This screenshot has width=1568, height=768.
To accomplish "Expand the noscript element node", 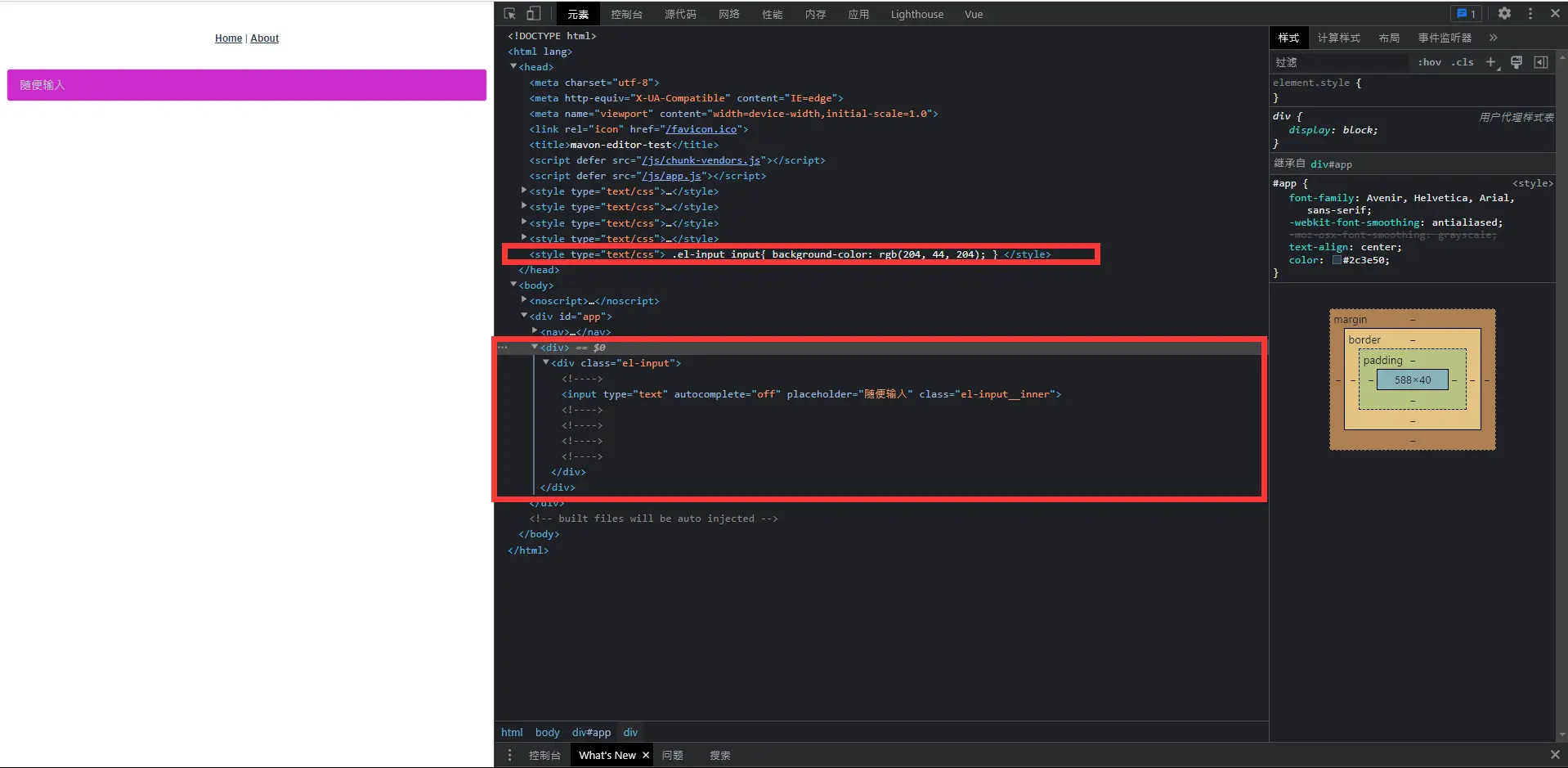I will point(524,300).
